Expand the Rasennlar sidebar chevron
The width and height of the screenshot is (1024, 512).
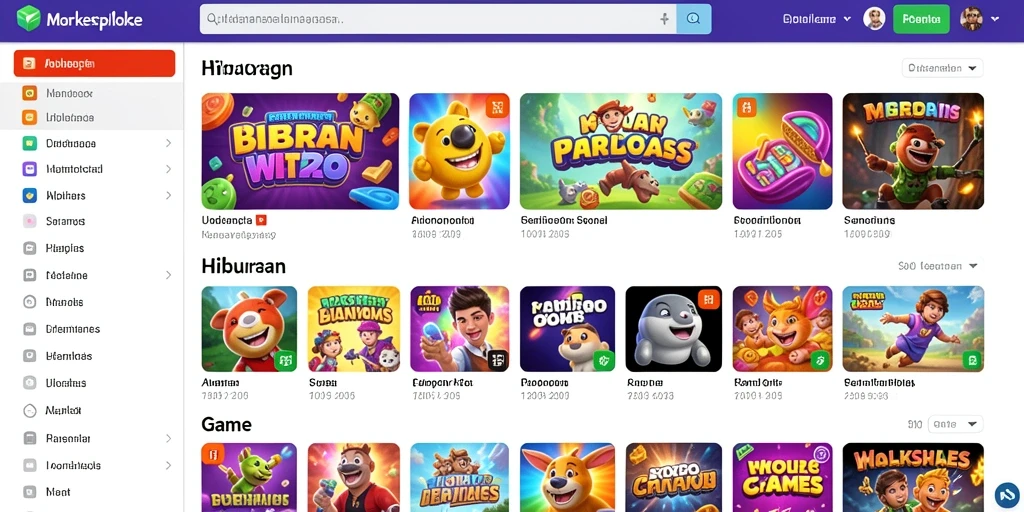point(168,438)
